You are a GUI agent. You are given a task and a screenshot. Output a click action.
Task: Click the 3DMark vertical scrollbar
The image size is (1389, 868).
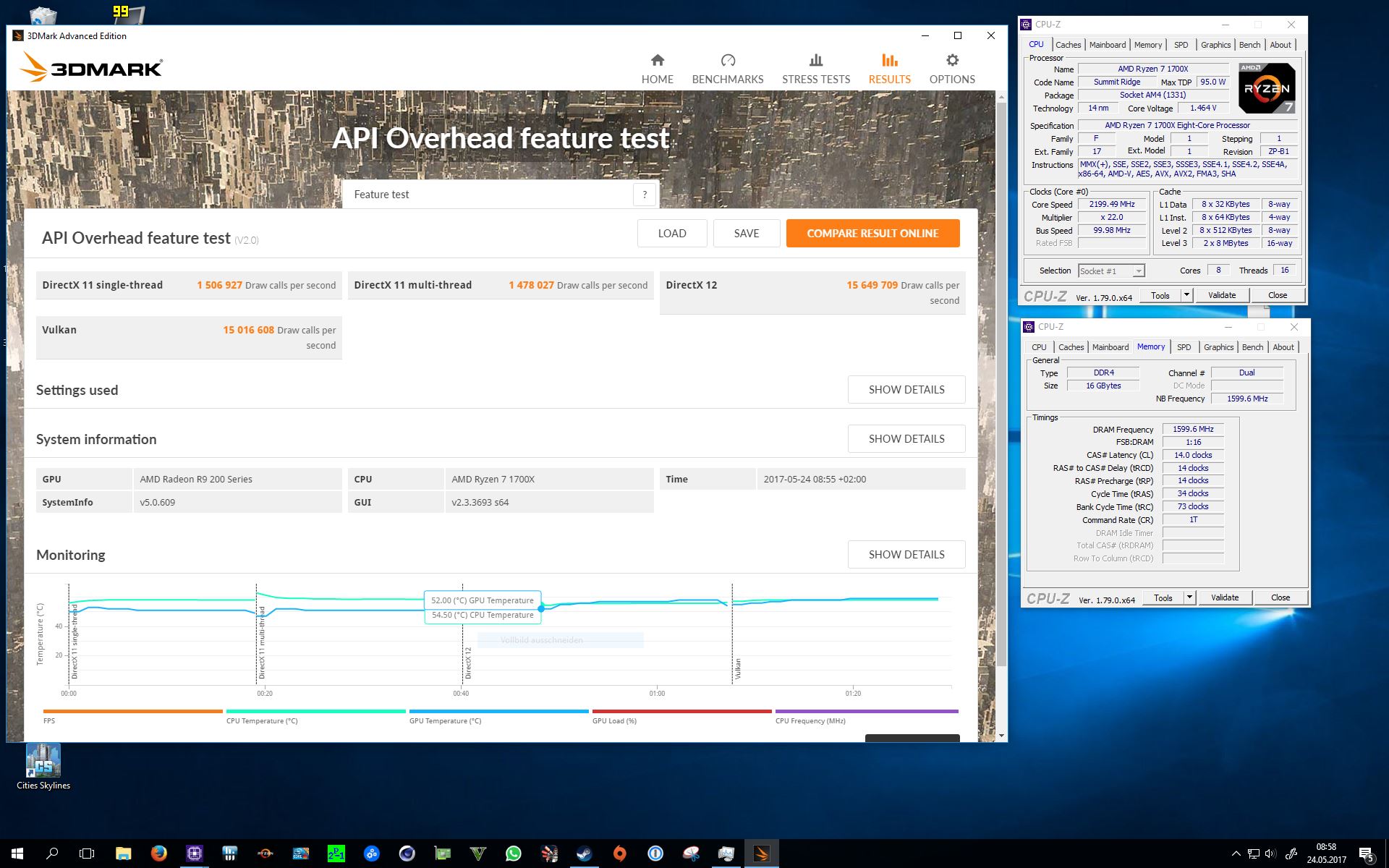tap(1001, 383)
